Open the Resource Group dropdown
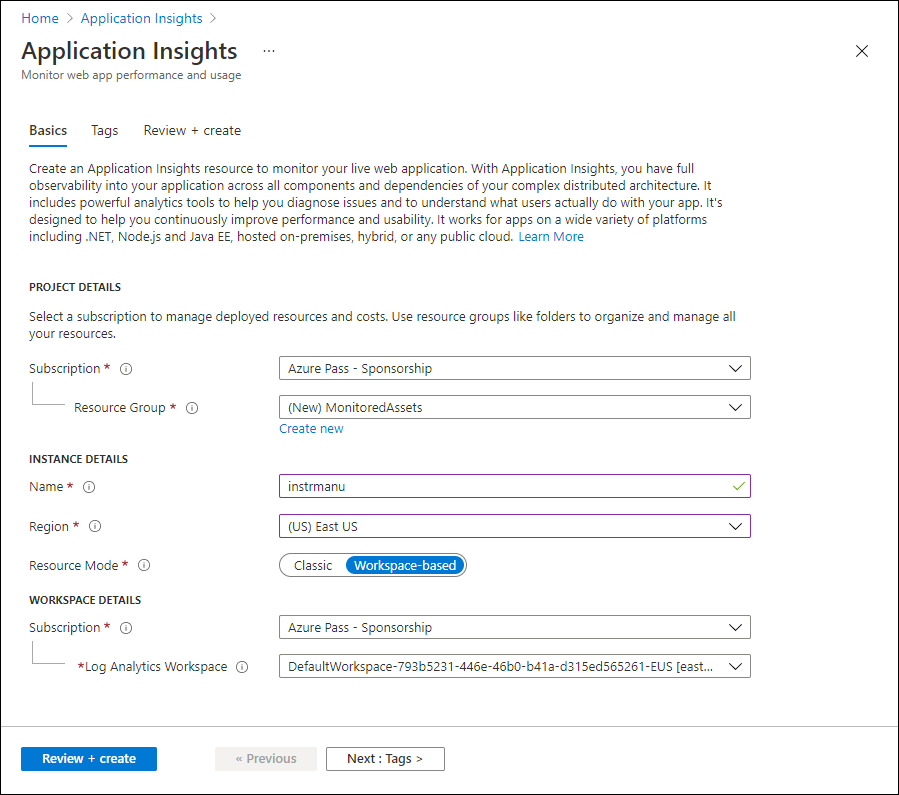The height and width of the screenshot is (795, 899). point(514,407)
